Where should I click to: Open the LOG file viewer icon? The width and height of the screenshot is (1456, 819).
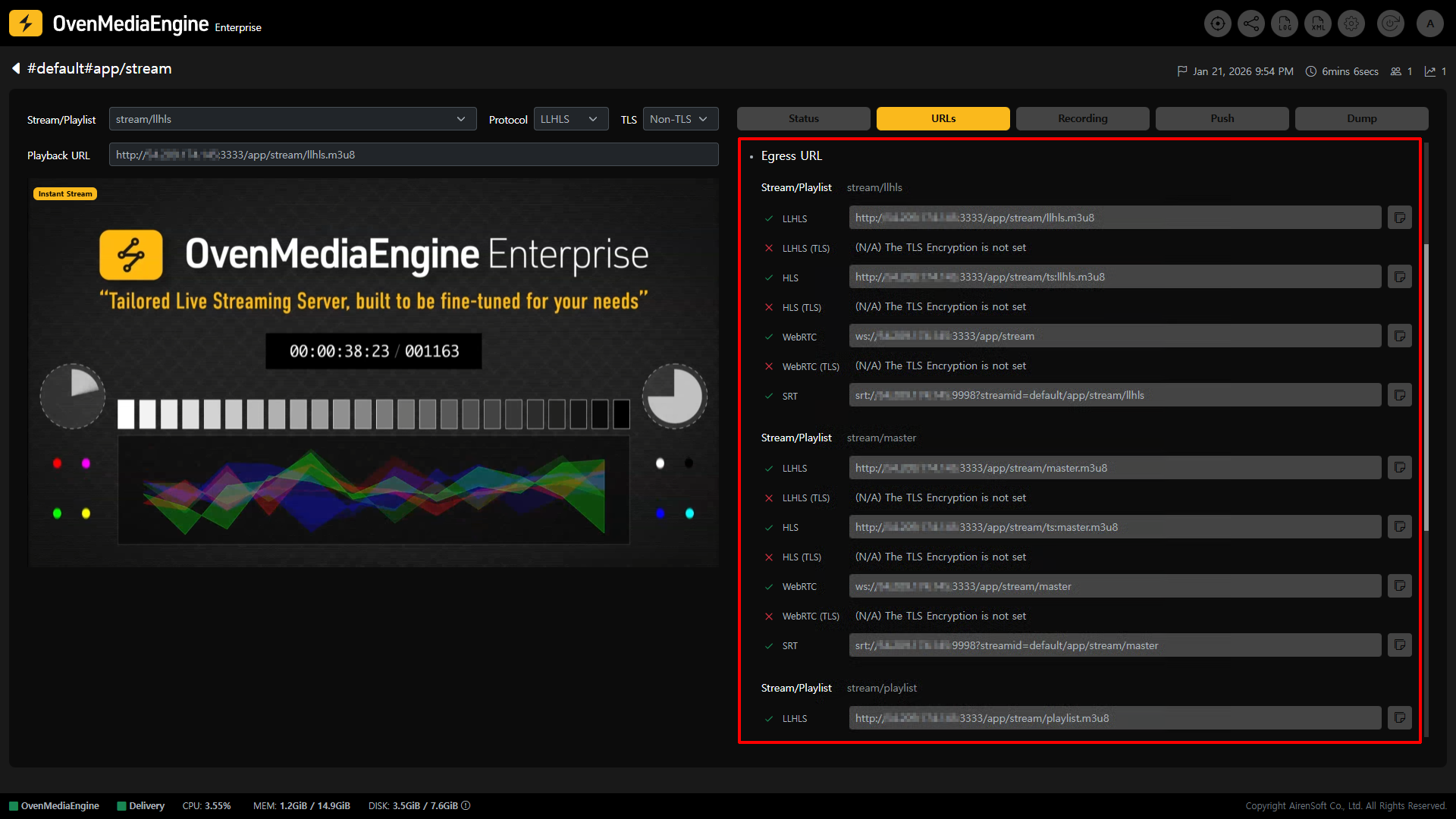(x=1285, y=24)
